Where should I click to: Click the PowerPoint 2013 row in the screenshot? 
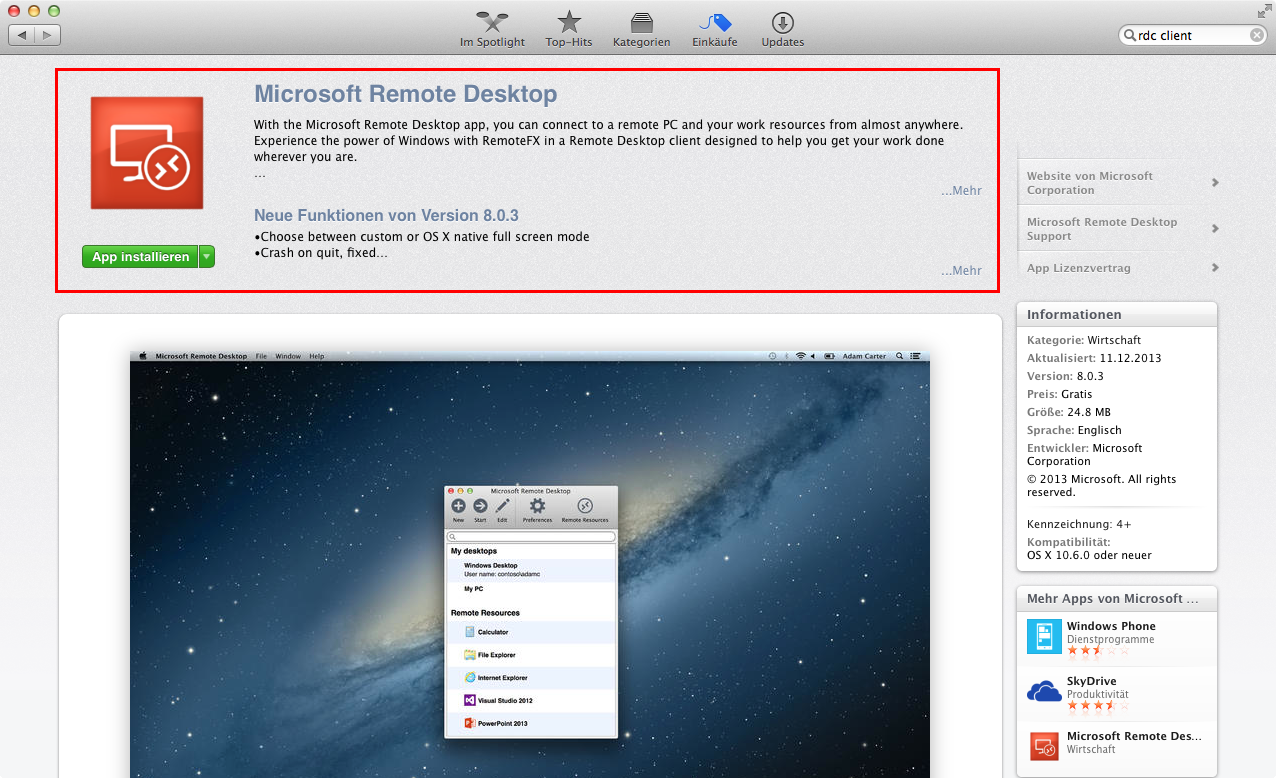(531, 723)
